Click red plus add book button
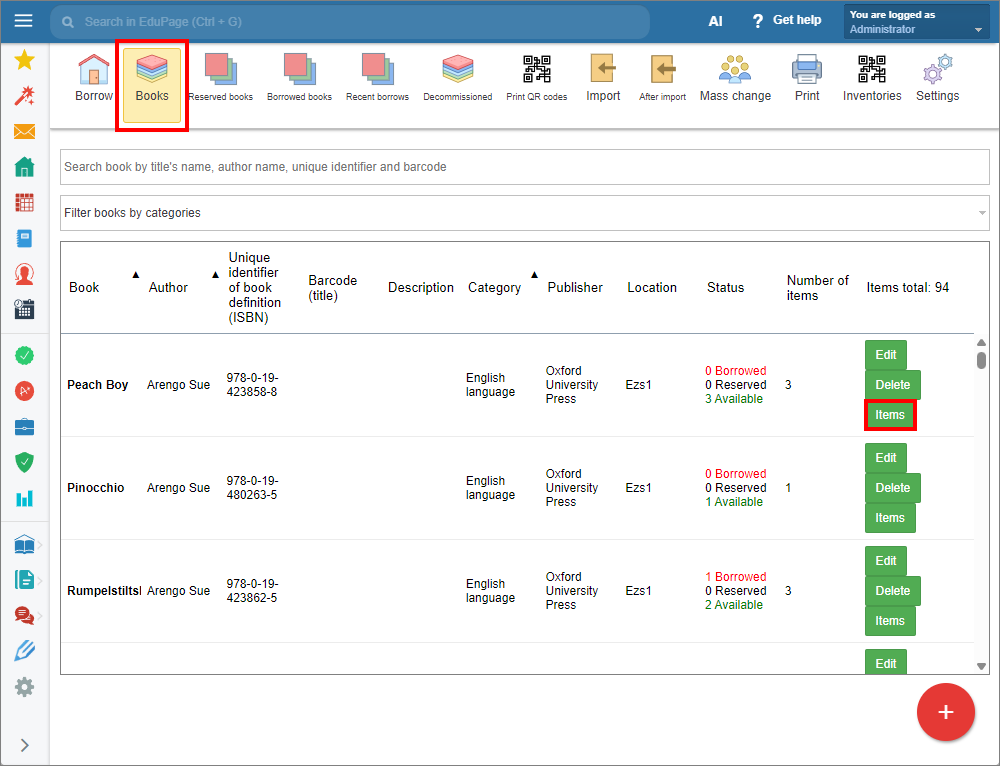The height and width of the screenshot is (766, 1000). [x=945, y=712]
